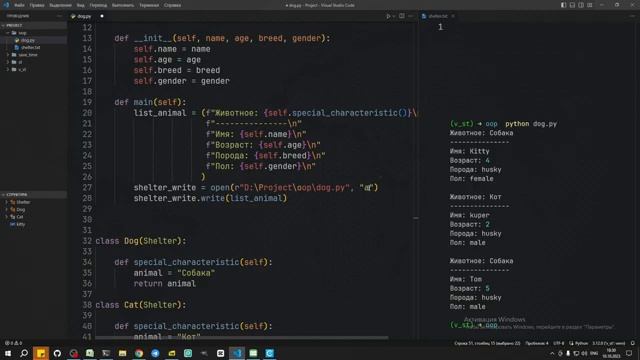Toggle the primary sidebar layout icon
This screenshot has width=640, height=360.
point(563,5)
